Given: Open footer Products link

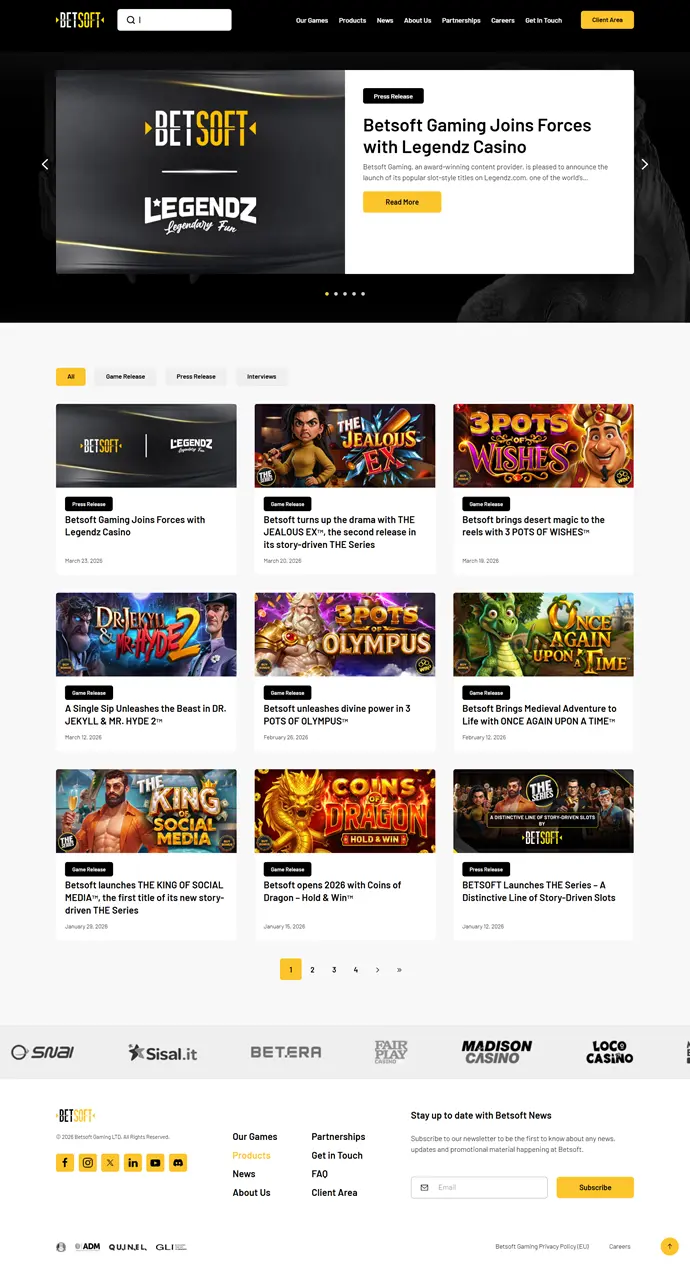Looking at the screenshot, I should click(x=251, y=1155).
